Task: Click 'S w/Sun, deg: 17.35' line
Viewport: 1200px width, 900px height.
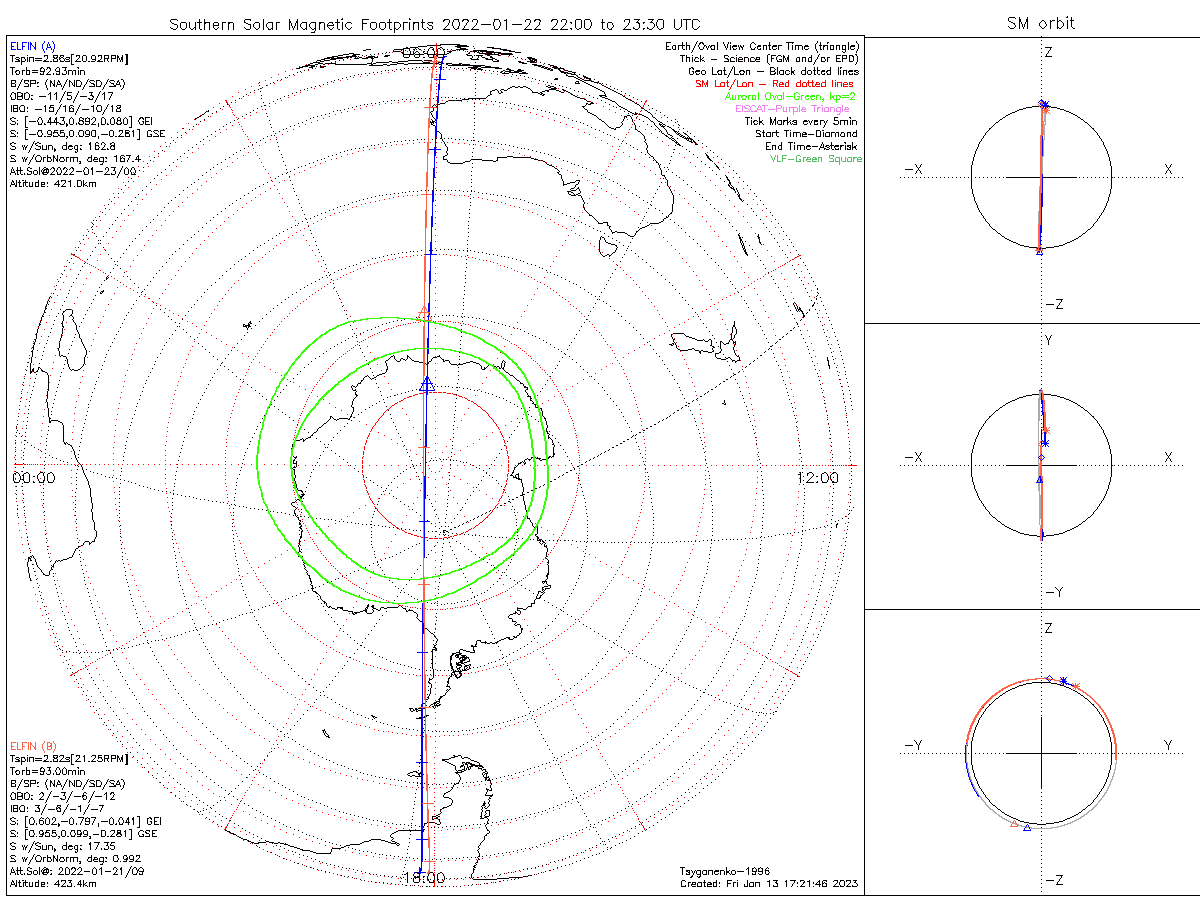Action: [x=63, y=846]
